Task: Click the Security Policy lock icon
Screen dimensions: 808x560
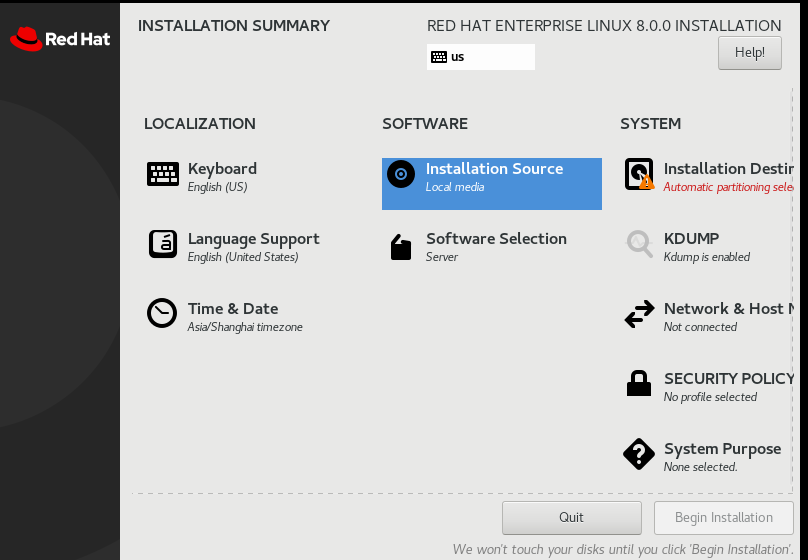Action: point(639,383)
